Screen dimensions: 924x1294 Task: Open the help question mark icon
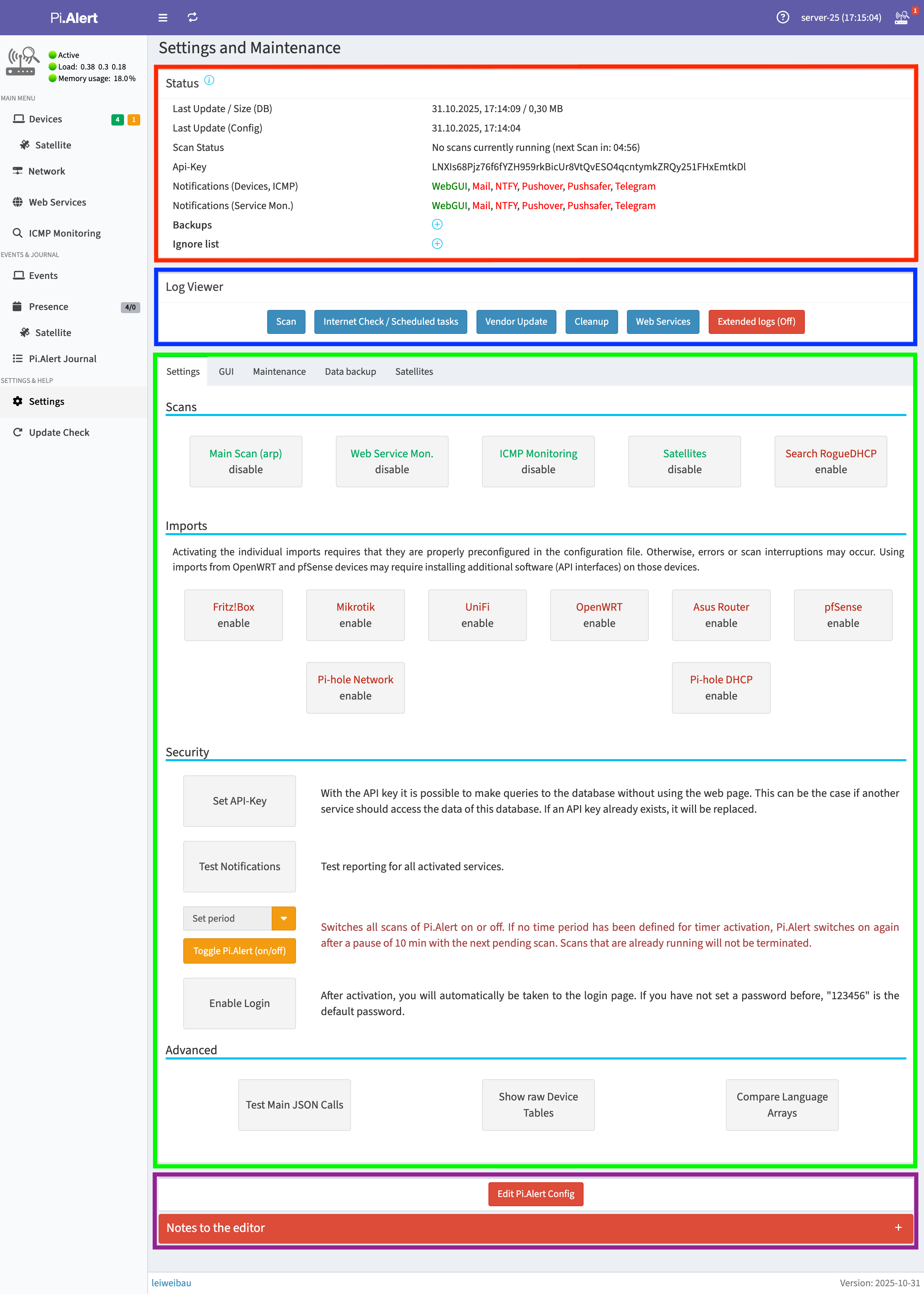pos(783,18)
